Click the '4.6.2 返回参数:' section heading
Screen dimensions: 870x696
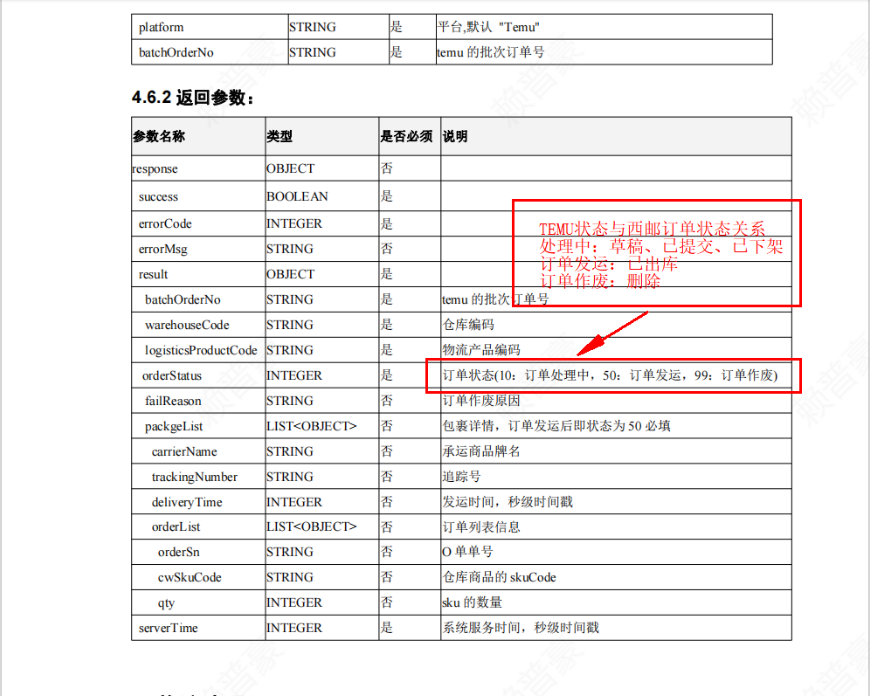pyautogui.click(x=193, y=98)
